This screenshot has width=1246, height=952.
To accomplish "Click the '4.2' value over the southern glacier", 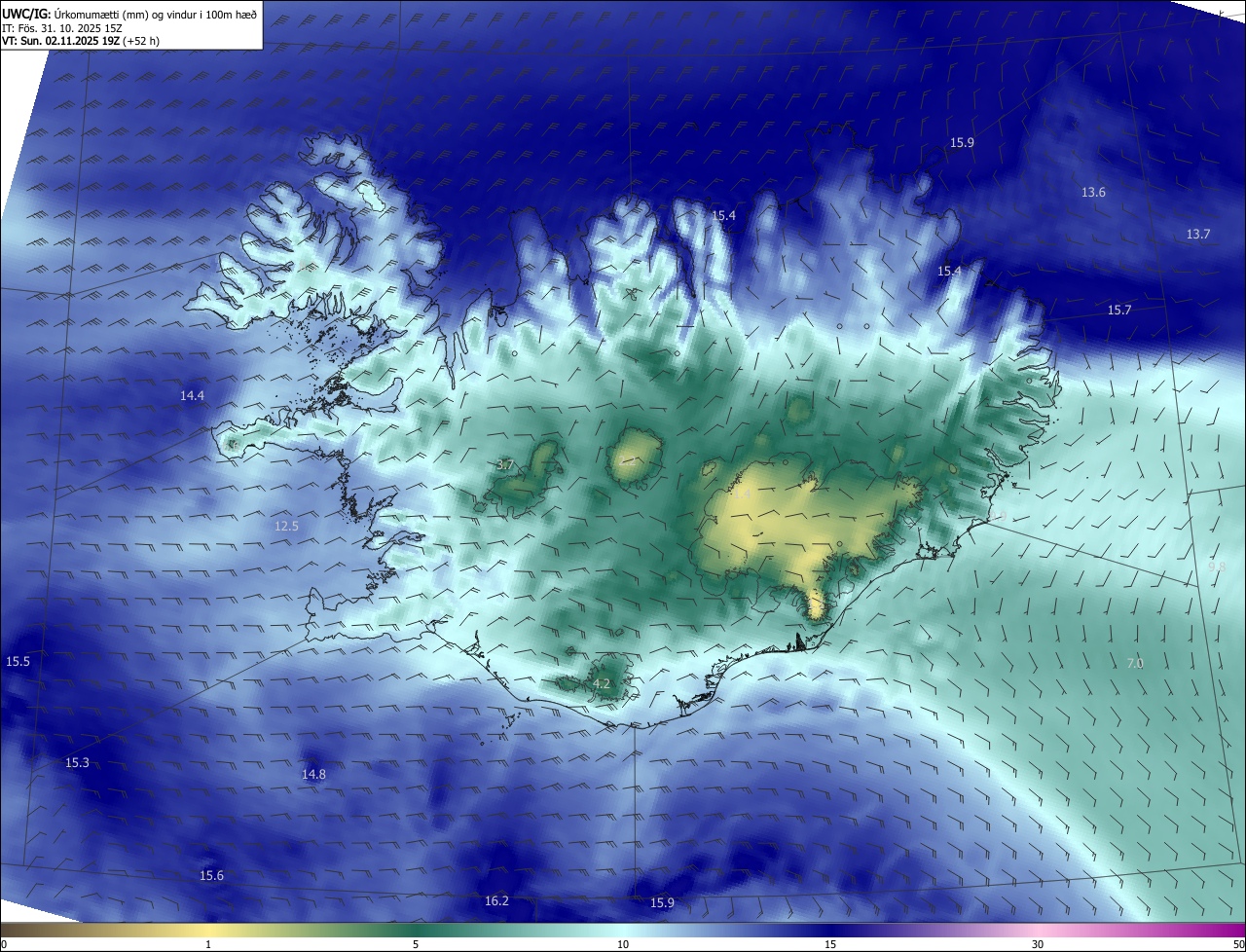I will coord(602,684).
